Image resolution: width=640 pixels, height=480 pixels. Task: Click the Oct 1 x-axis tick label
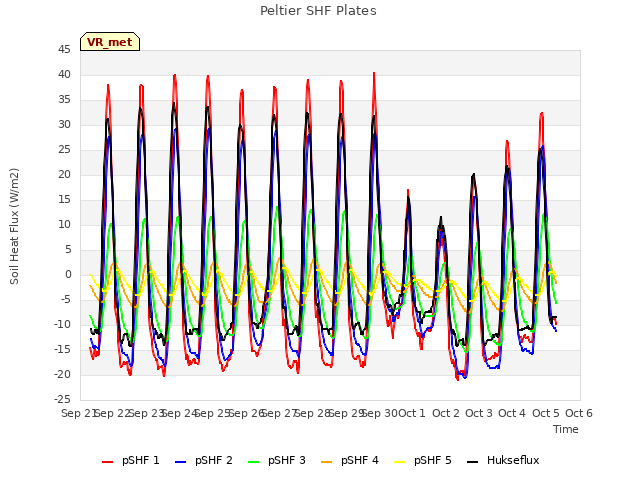(x=412, y=413)
